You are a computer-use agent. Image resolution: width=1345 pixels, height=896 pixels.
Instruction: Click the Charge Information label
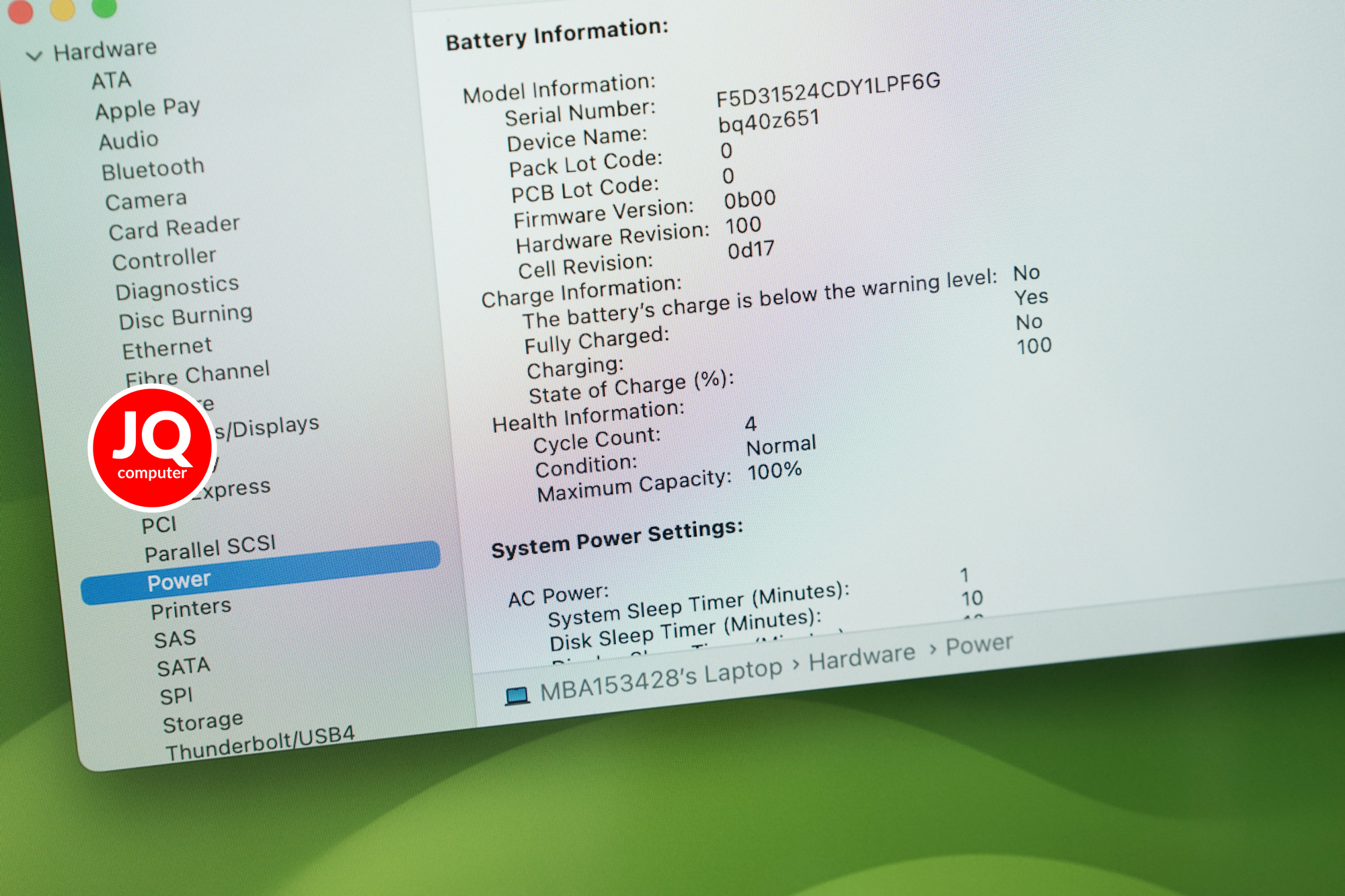click(582, 292)
